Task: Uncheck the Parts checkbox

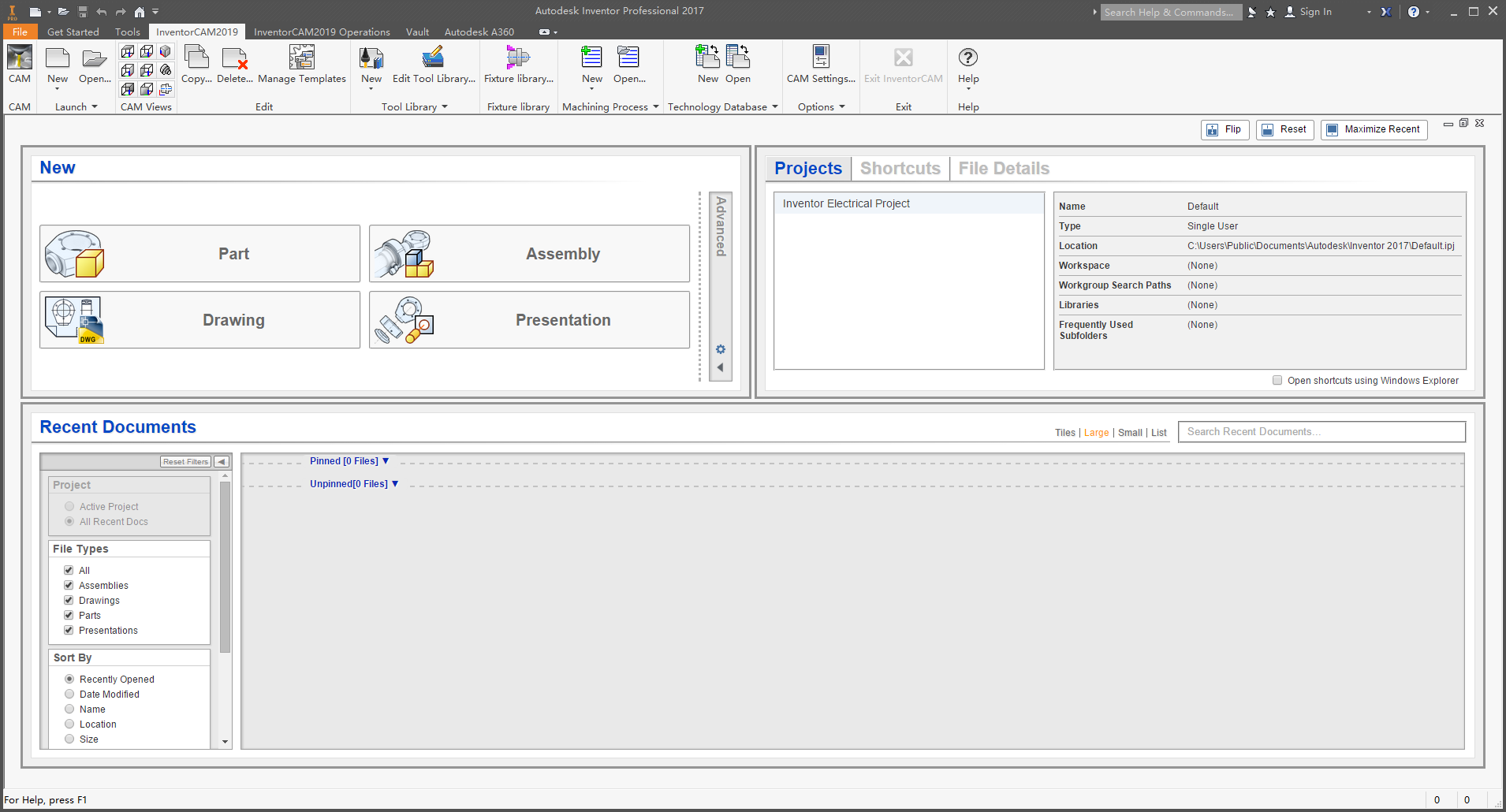Action: tap(69, 615)
